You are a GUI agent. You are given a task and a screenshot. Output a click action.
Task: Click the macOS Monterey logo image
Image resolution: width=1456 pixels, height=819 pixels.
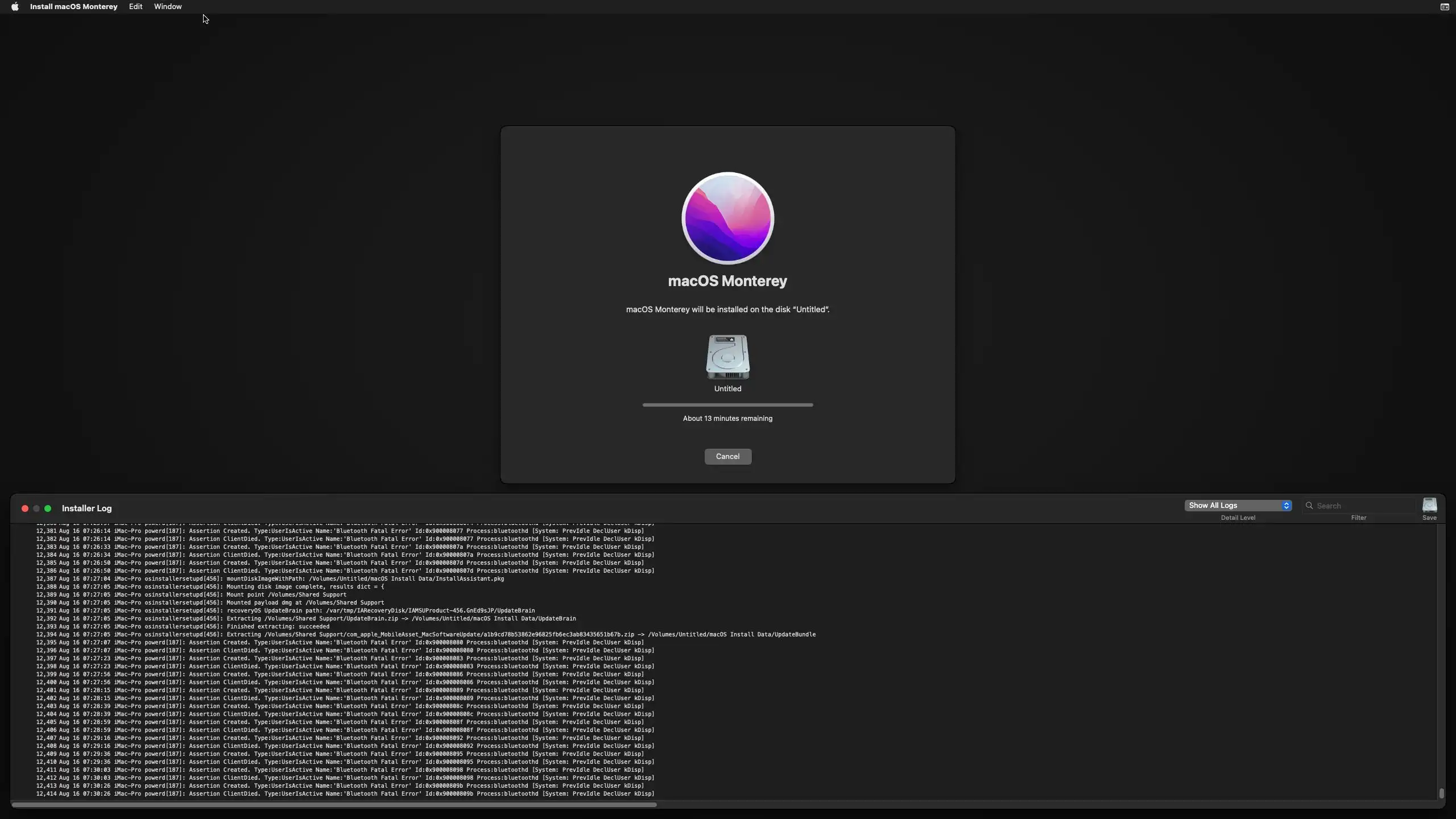pyautogui.click(x=727, y=218)
